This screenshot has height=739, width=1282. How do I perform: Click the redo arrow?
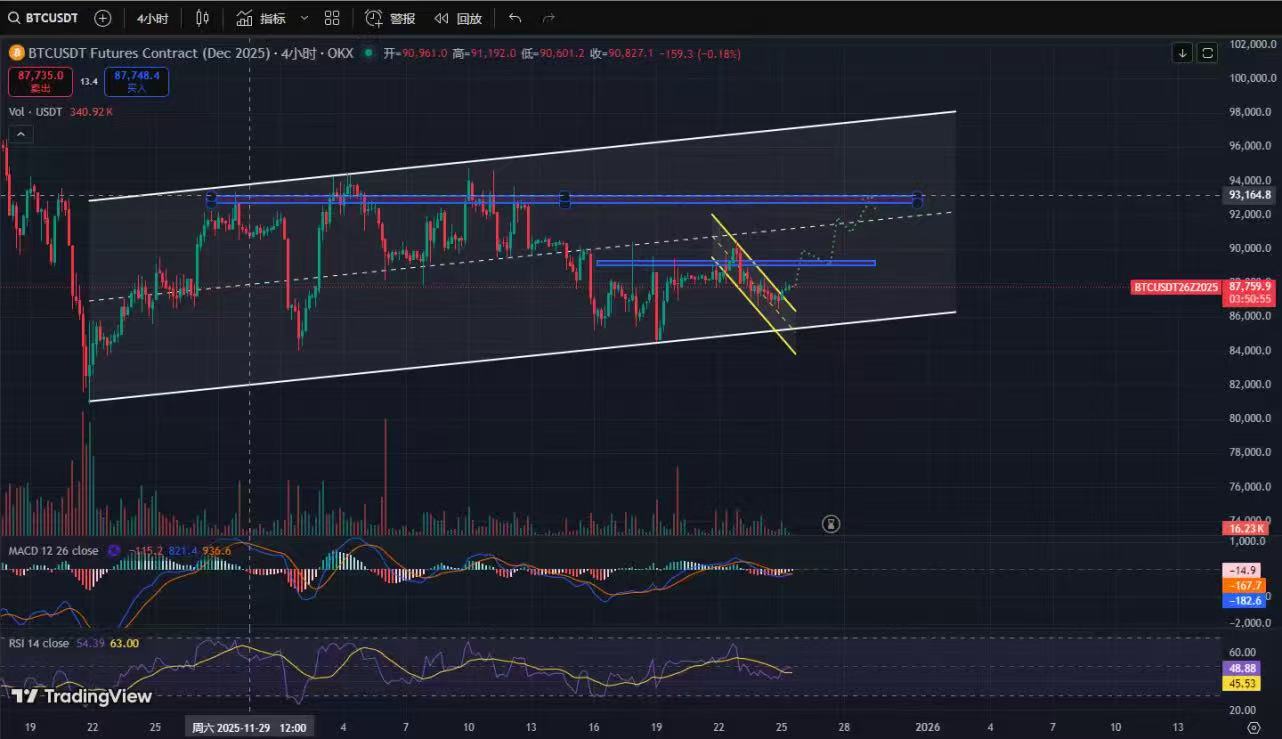coord(548,18)
